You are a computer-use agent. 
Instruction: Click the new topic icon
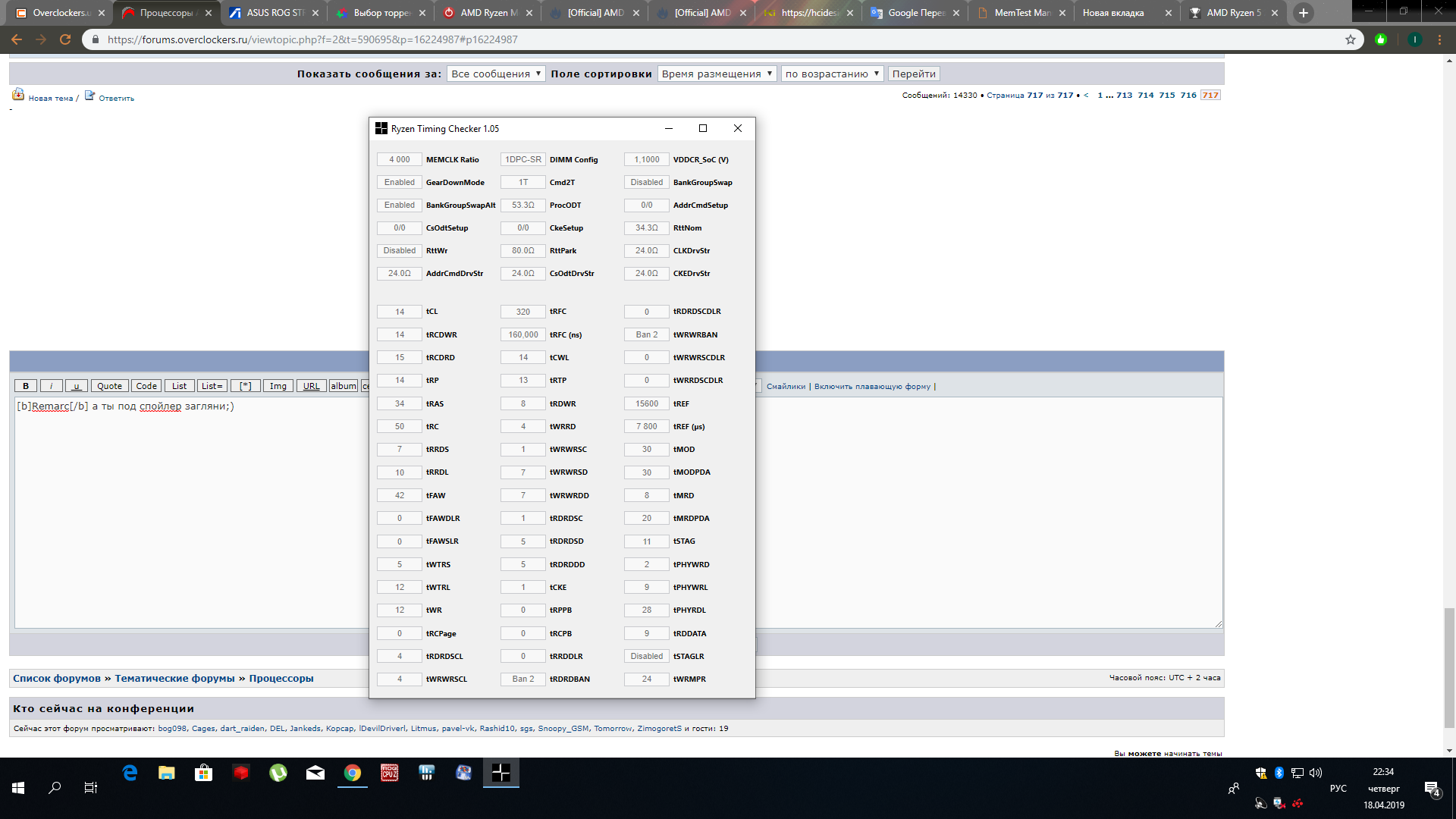click(18, 95)
